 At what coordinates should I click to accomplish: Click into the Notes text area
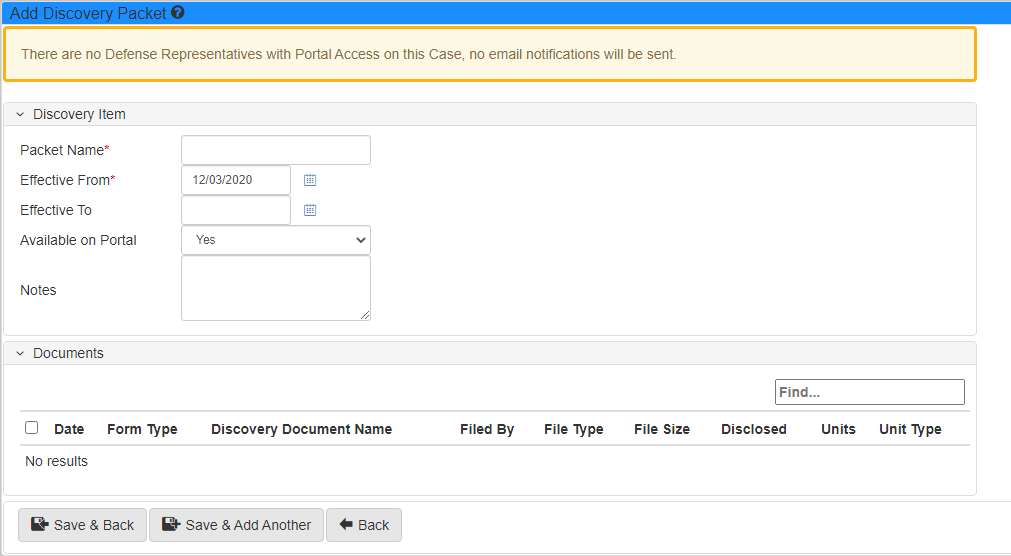pyautogui.click(x=276, y=288)
